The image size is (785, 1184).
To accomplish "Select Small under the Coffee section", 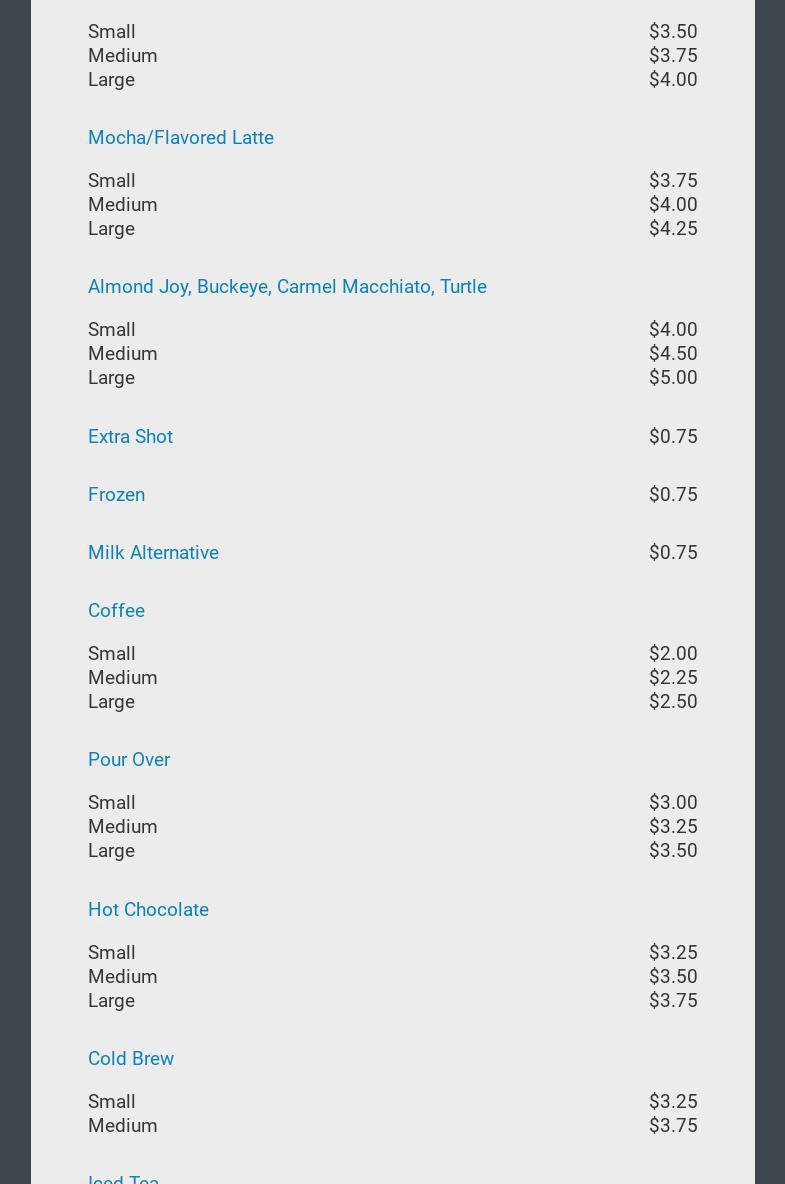I will (111, 654).
